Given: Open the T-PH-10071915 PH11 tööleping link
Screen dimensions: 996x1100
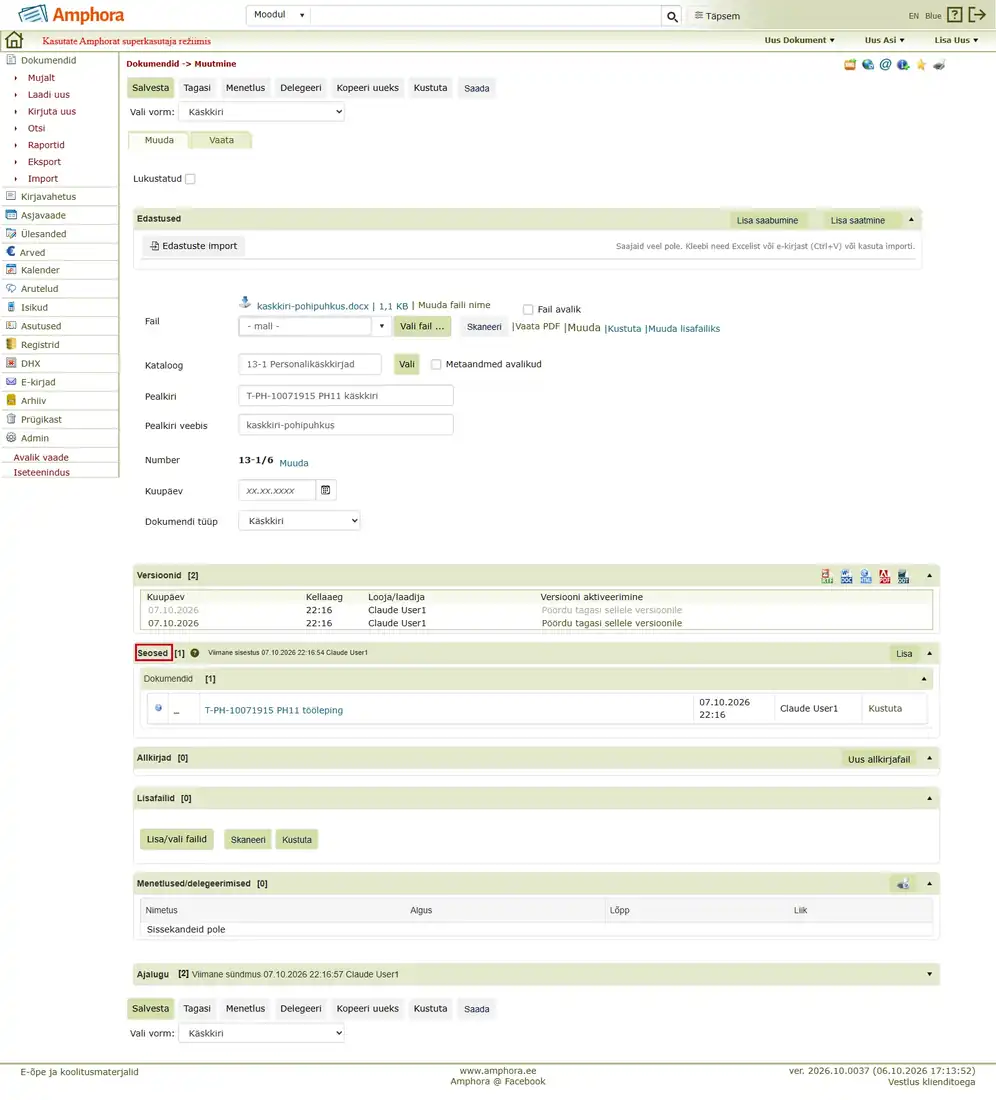Looking at the screenshot, I should [x=274, y=710].
